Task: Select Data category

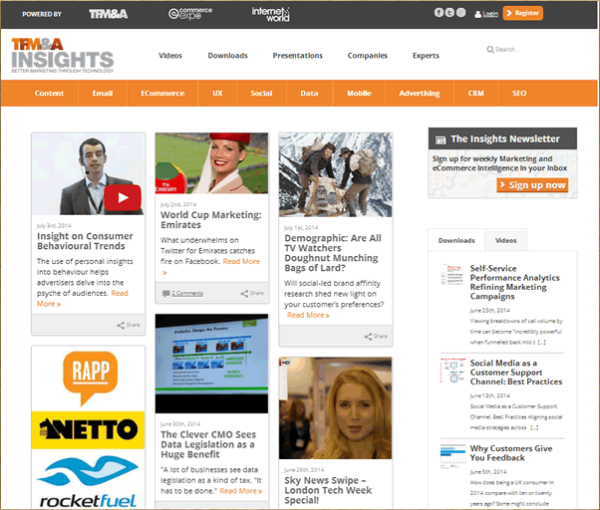Action: tap(309, 93)
